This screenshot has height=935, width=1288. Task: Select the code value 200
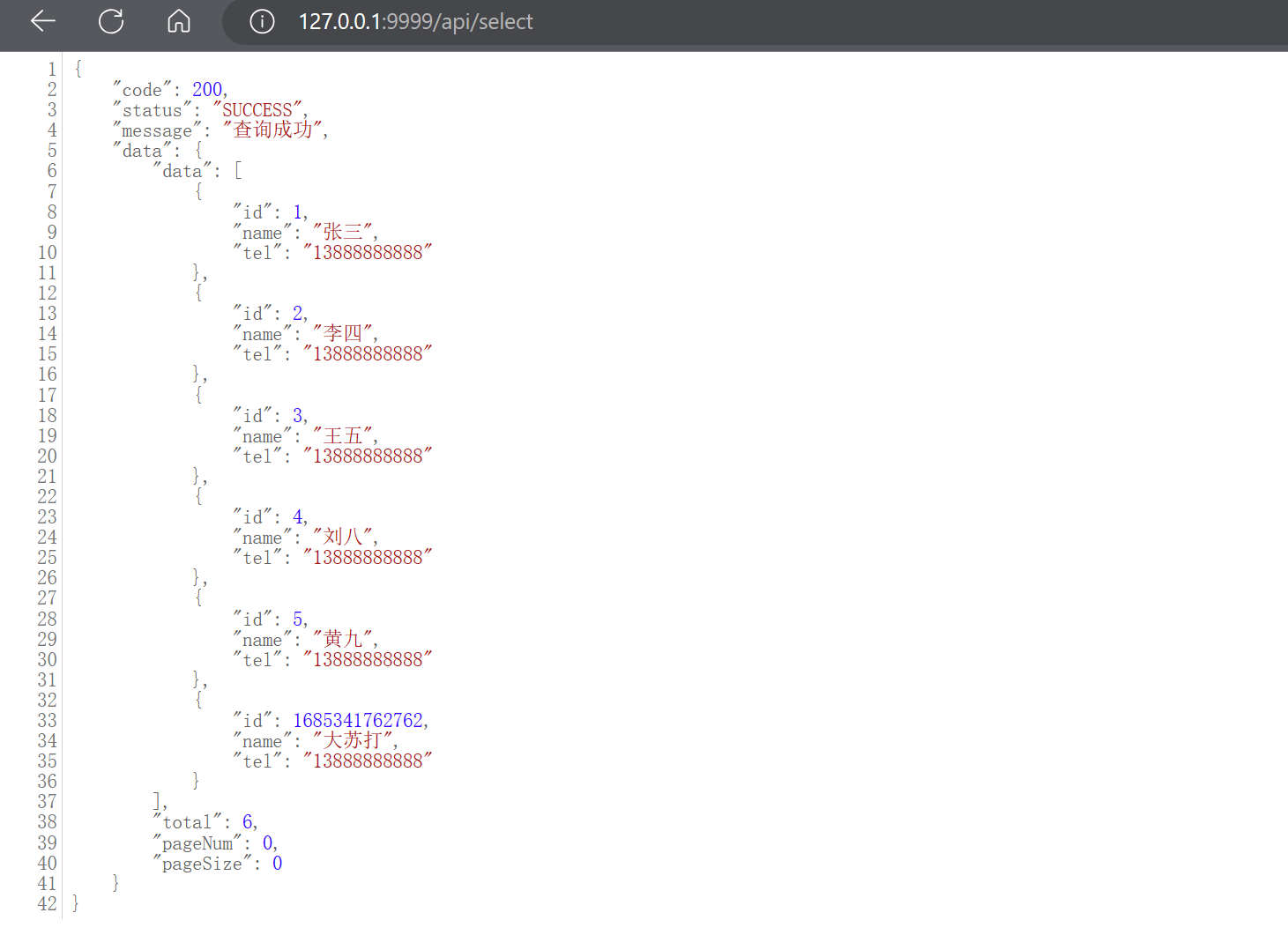tap(207, 90)
